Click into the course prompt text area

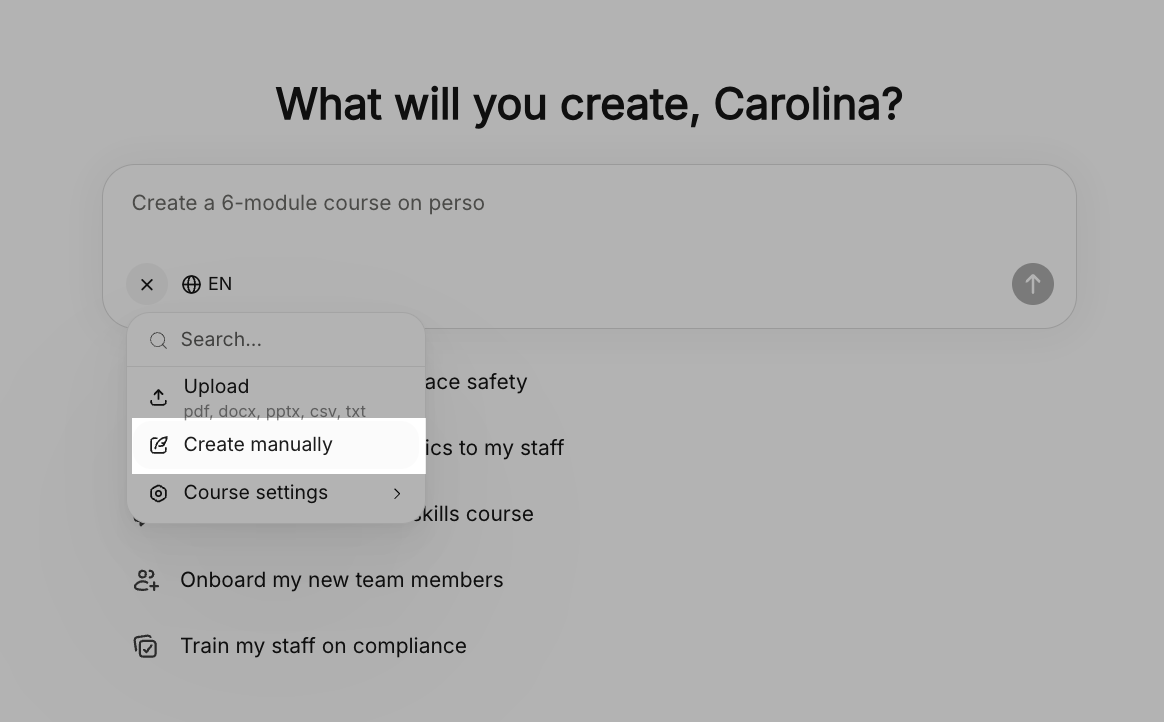(x=589, y=215)
